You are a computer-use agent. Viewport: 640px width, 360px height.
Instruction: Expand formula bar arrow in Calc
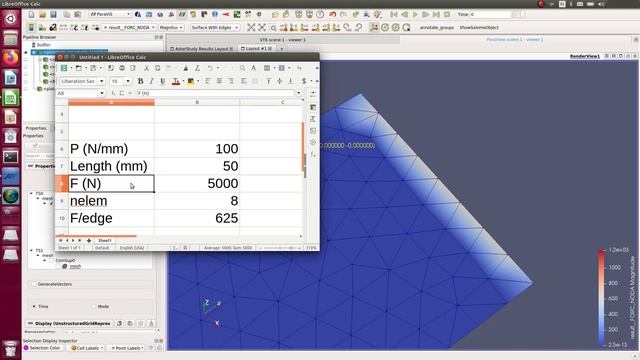(x=299, y=93)
